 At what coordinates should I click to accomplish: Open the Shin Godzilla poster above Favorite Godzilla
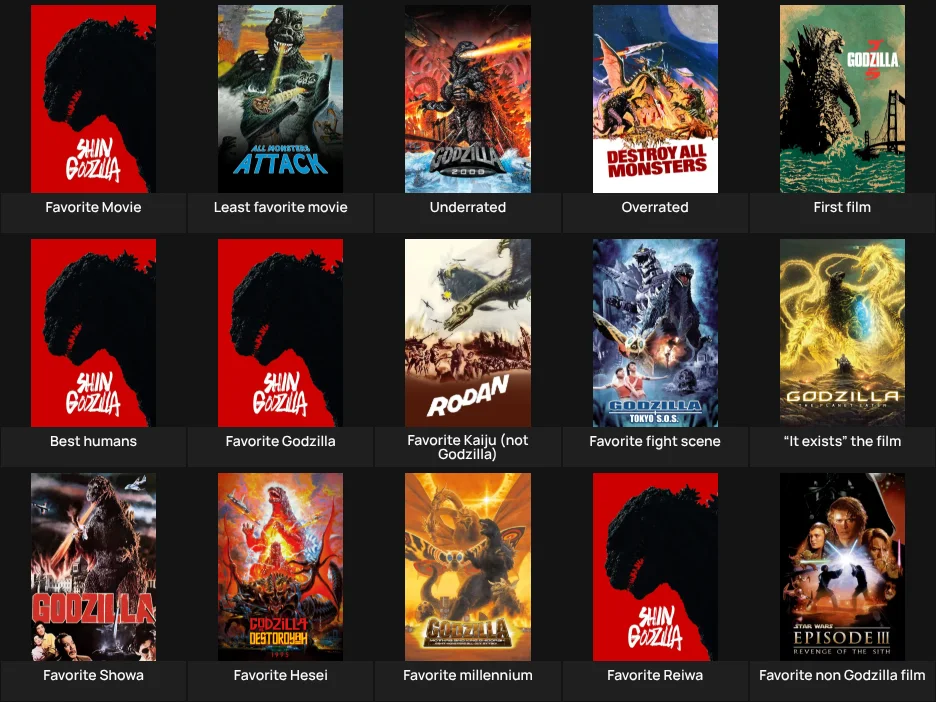click(281, 333)
